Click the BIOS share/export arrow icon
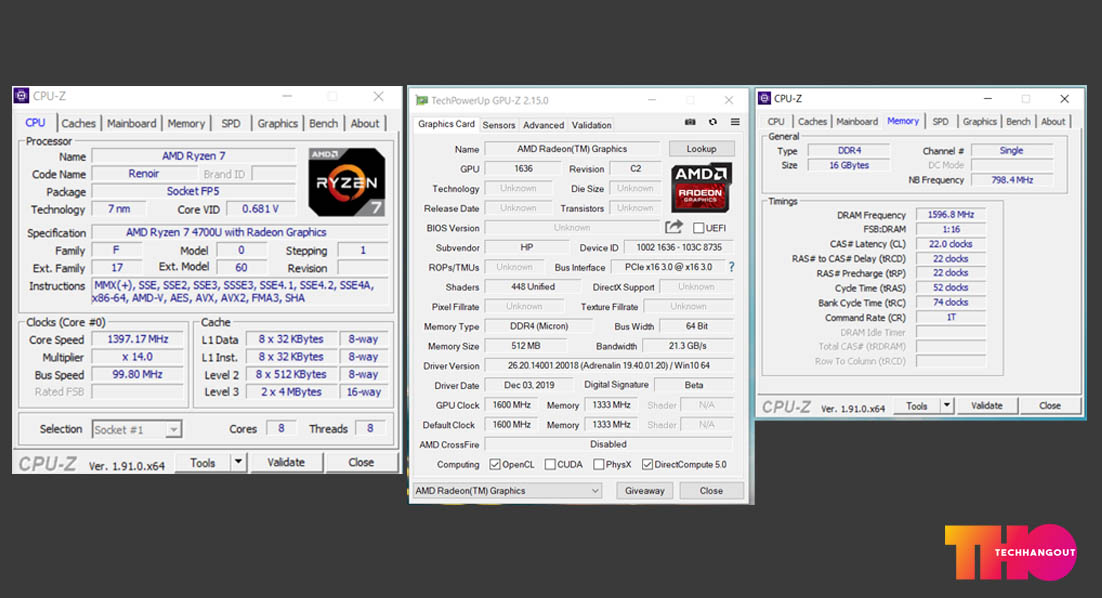This screenshot has width=1102, height=598. (674, 227)
